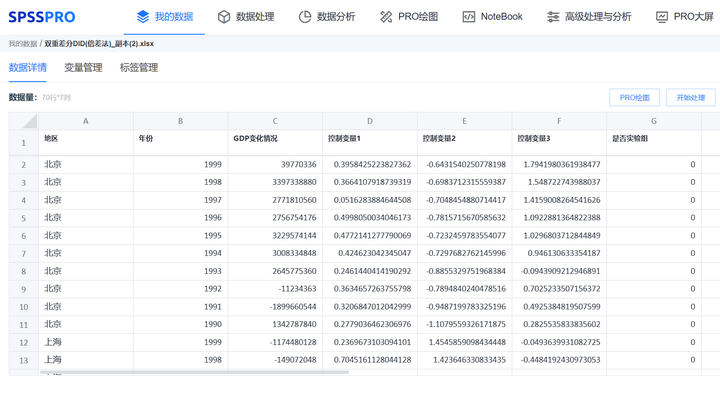This screenshot has height=395, width=720.
Task: Click the horizontal scrollbar under the table
Action: pos(194,372)
